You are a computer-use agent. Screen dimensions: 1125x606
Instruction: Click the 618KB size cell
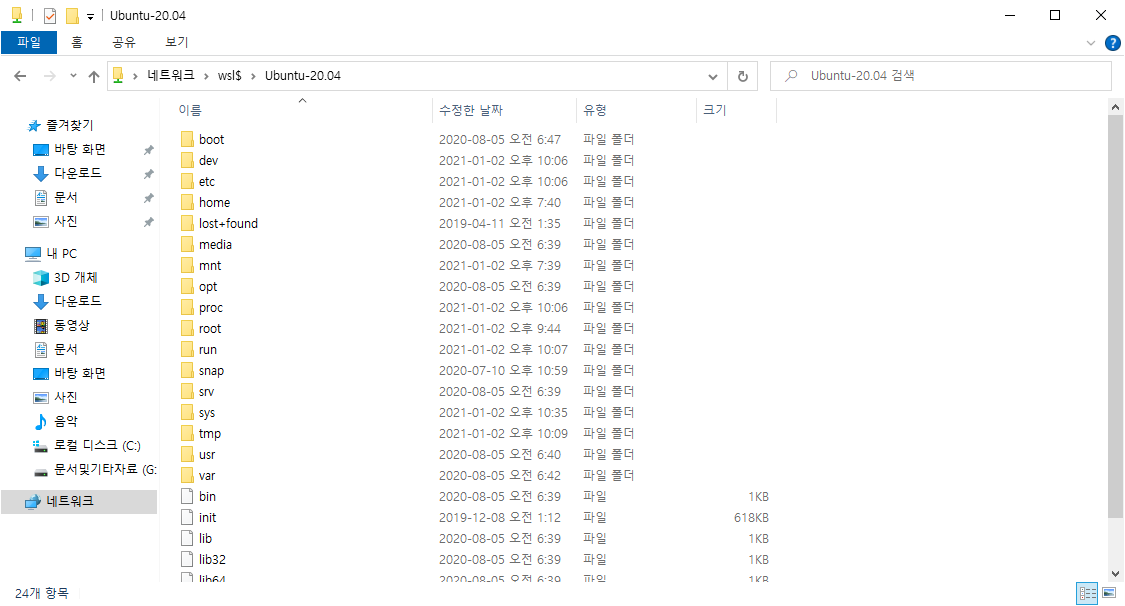point(750,518)
